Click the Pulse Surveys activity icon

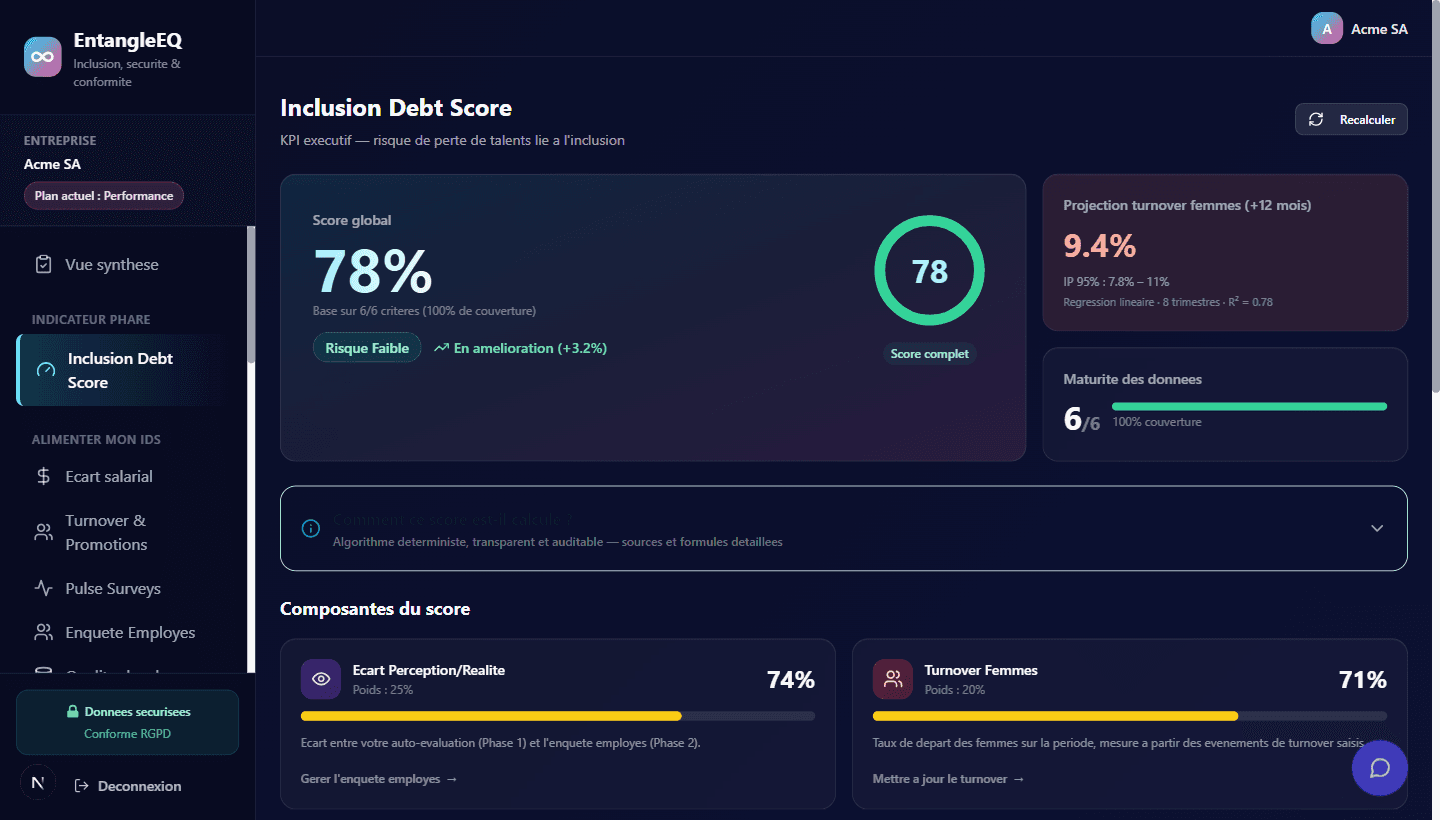[43, 589]
